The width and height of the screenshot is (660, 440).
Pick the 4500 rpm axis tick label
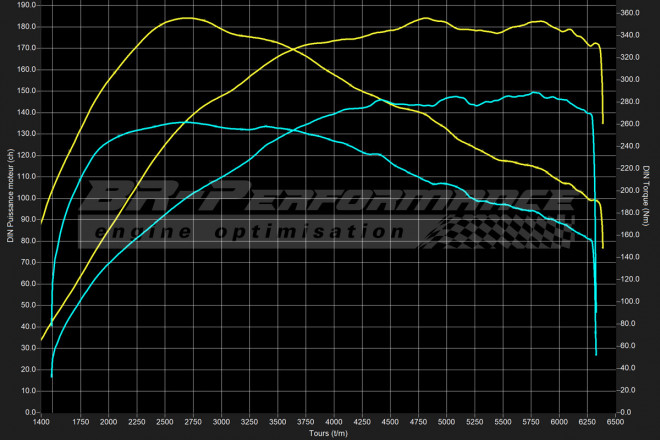(390, 423)
